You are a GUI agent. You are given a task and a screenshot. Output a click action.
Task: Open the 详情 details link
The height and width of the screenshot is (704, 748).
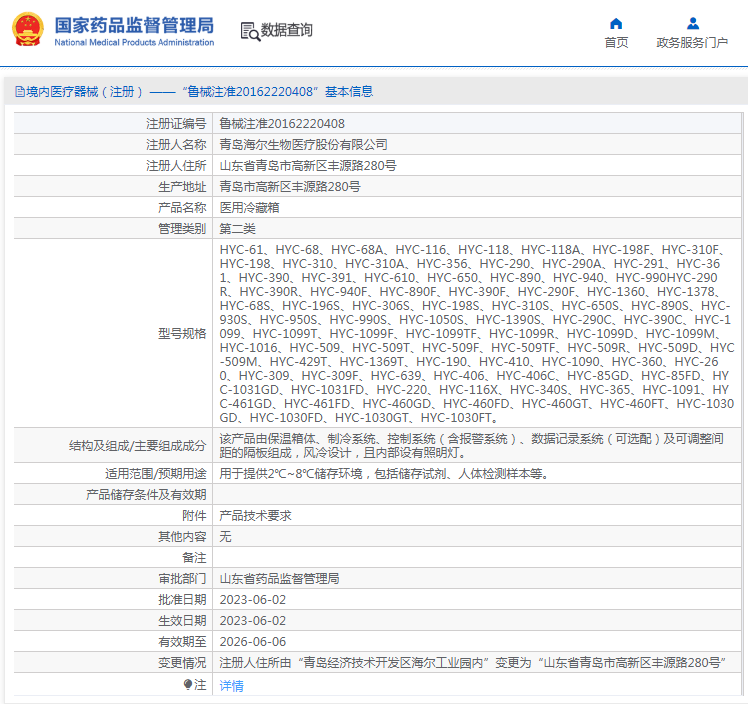(231, 685)
